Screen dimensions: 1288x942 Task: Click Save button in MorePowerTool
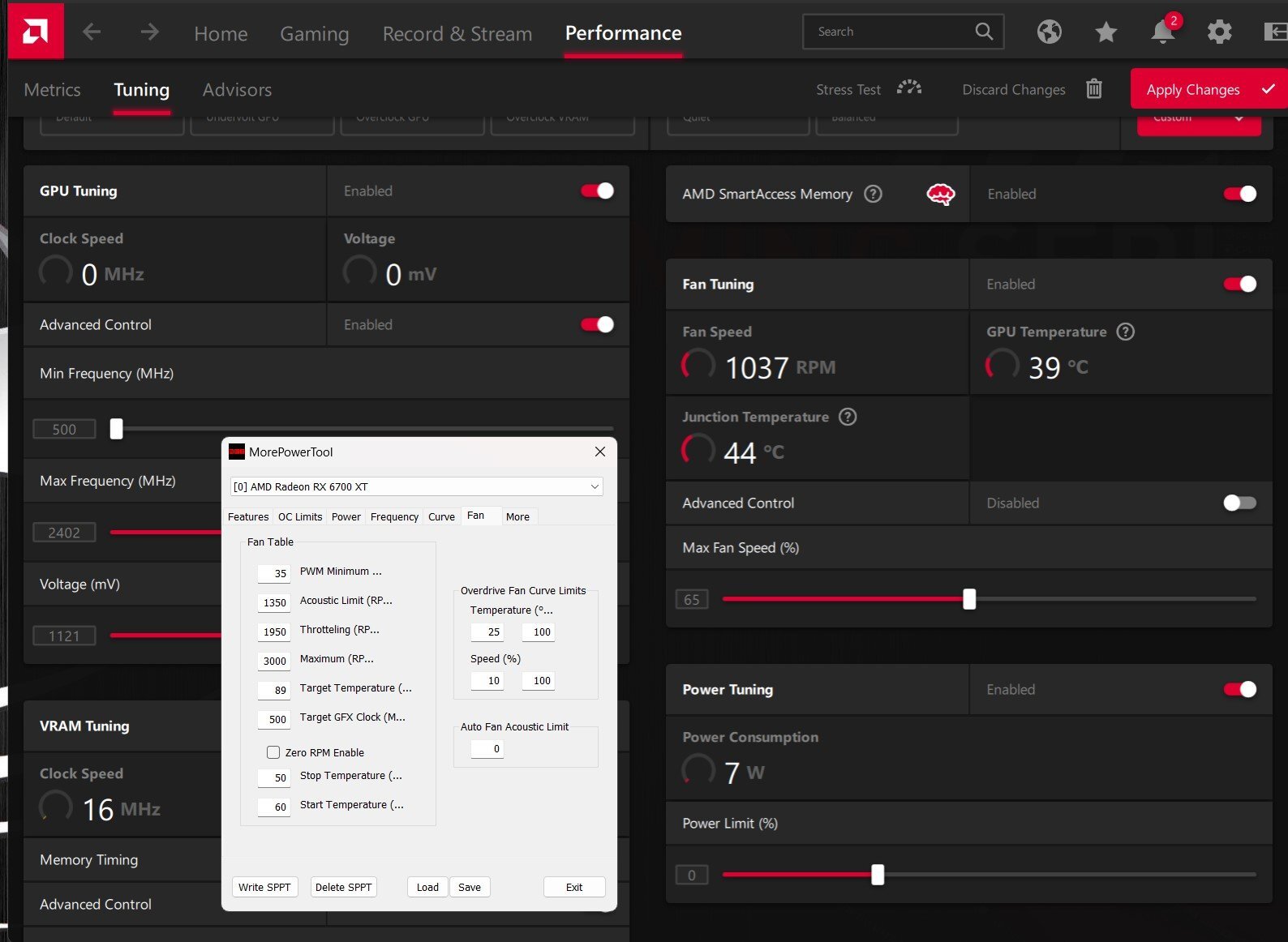pos(470,887)
